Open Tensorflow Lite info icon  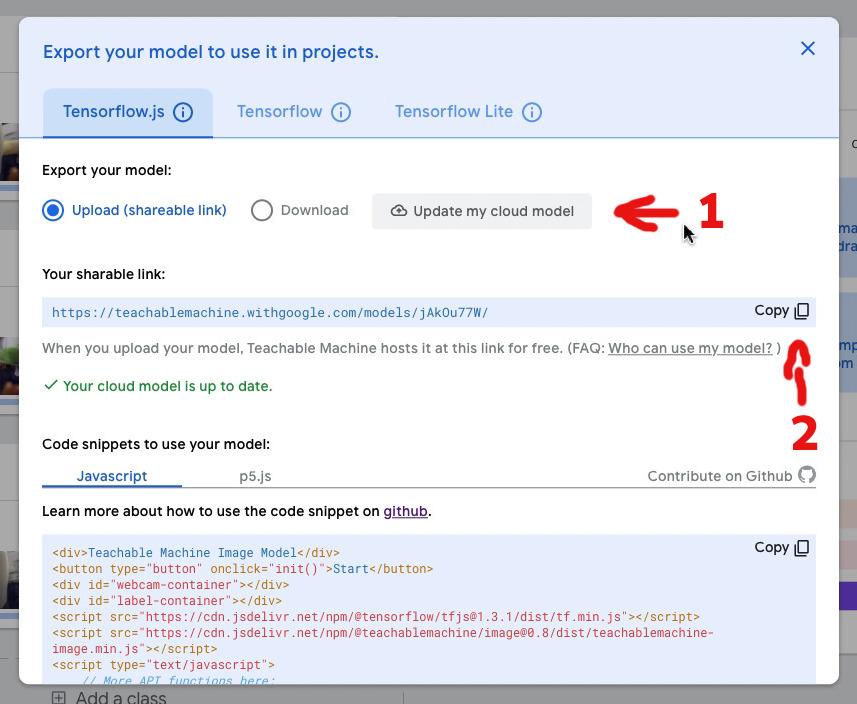[x=532, y=112]
